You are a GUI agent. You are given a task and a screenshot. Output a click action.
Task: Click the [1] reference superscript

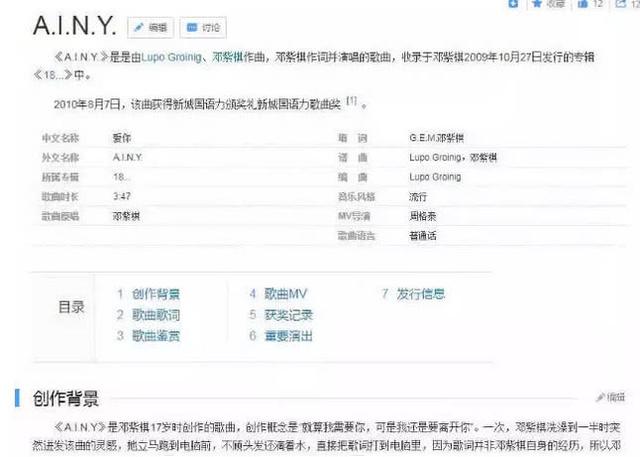(x=351, y=100)
